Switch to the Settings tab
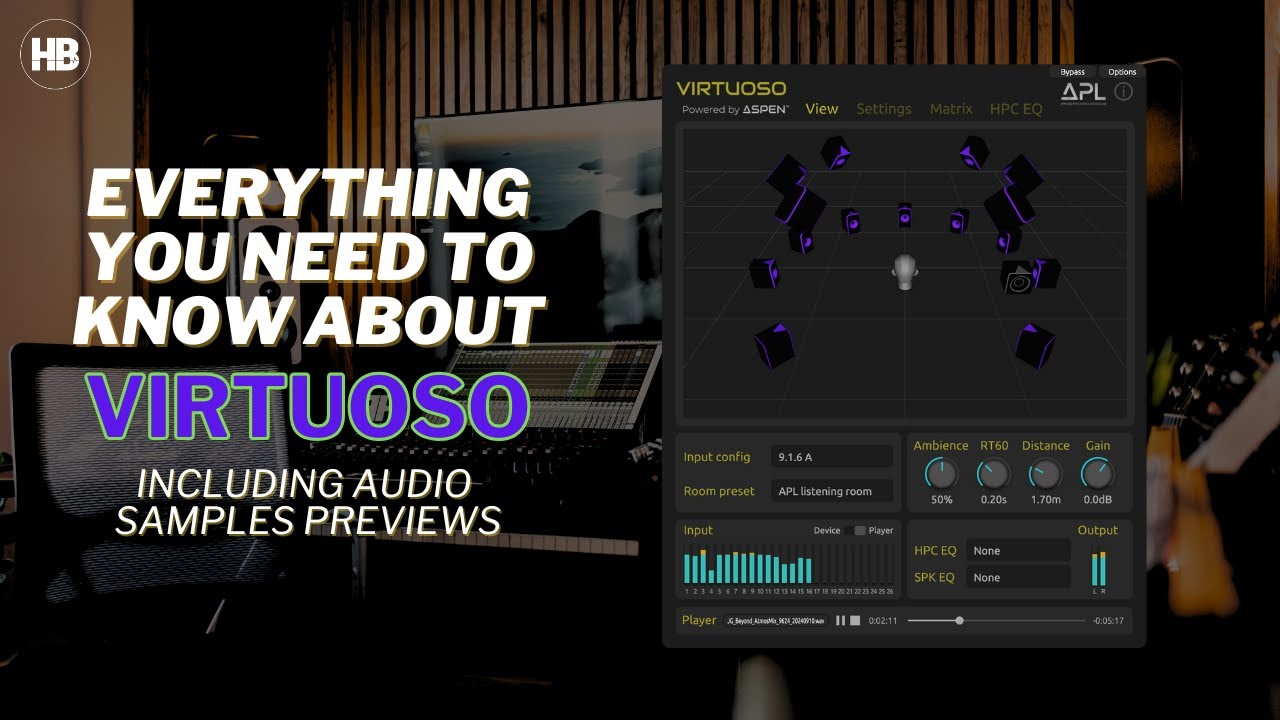Image resolution: width=1280 pixels, height=720 pixels. point(884,109)
